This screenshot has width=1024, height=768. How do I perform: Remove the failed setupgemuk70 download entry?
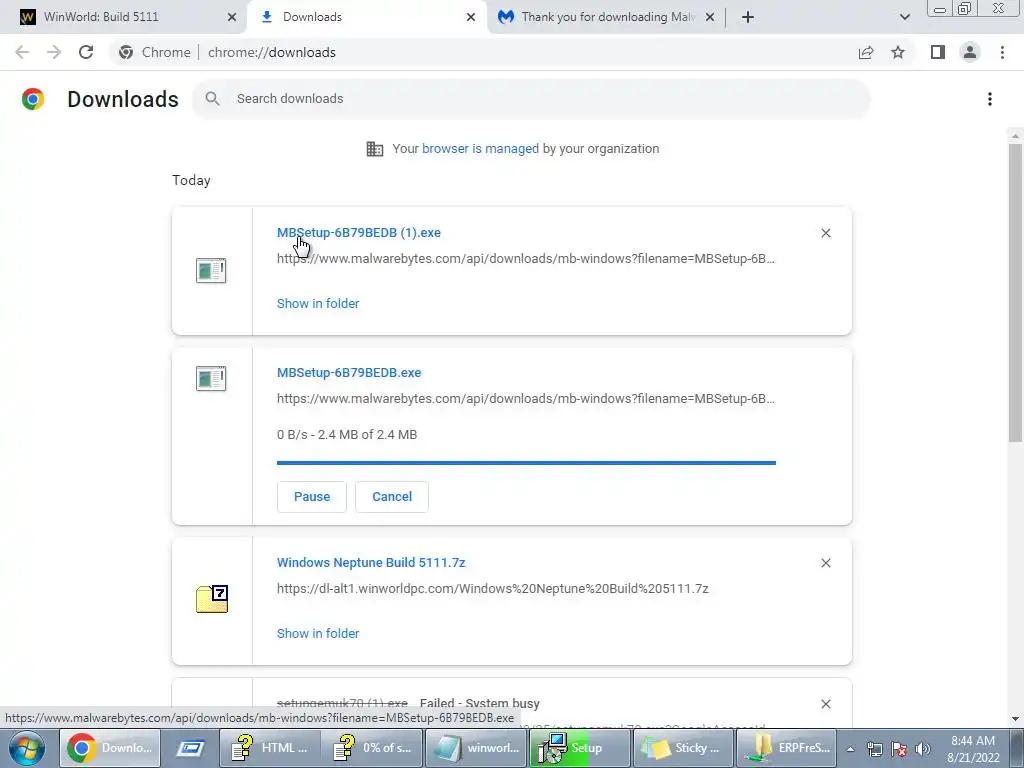(x=826, y=704)
